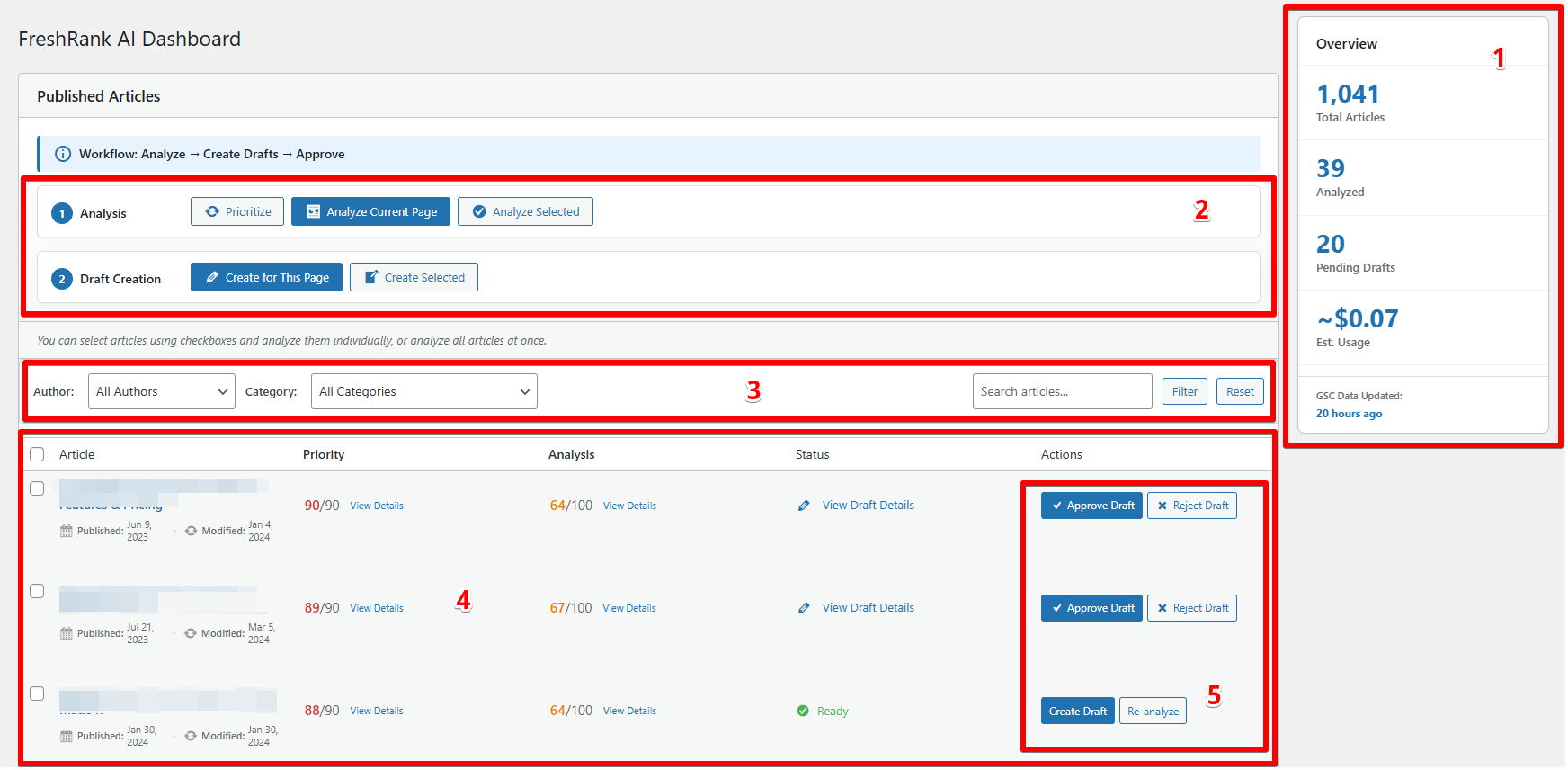Screen dimensions: 1568x770
Task: Click the step 2 Draft Creation badge
Action: point(62,279)
